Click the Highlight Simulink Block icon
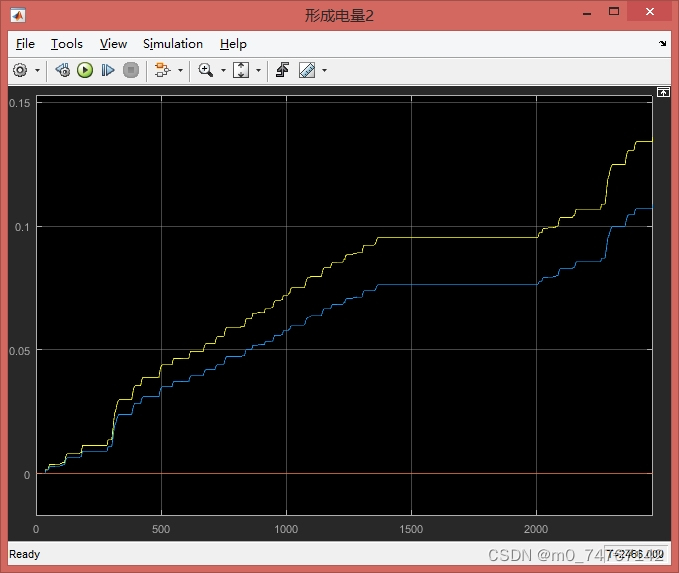This screenshot has width=679, height=573. click(162, 70)
